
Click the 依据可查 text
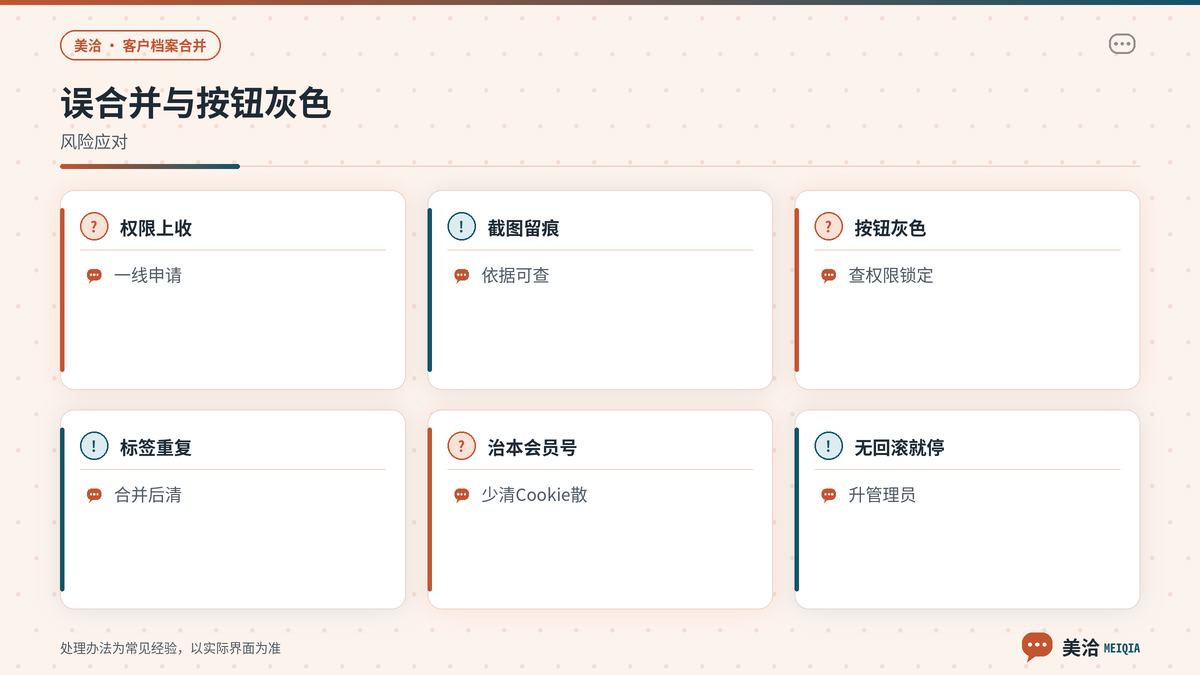click(515, 276)
